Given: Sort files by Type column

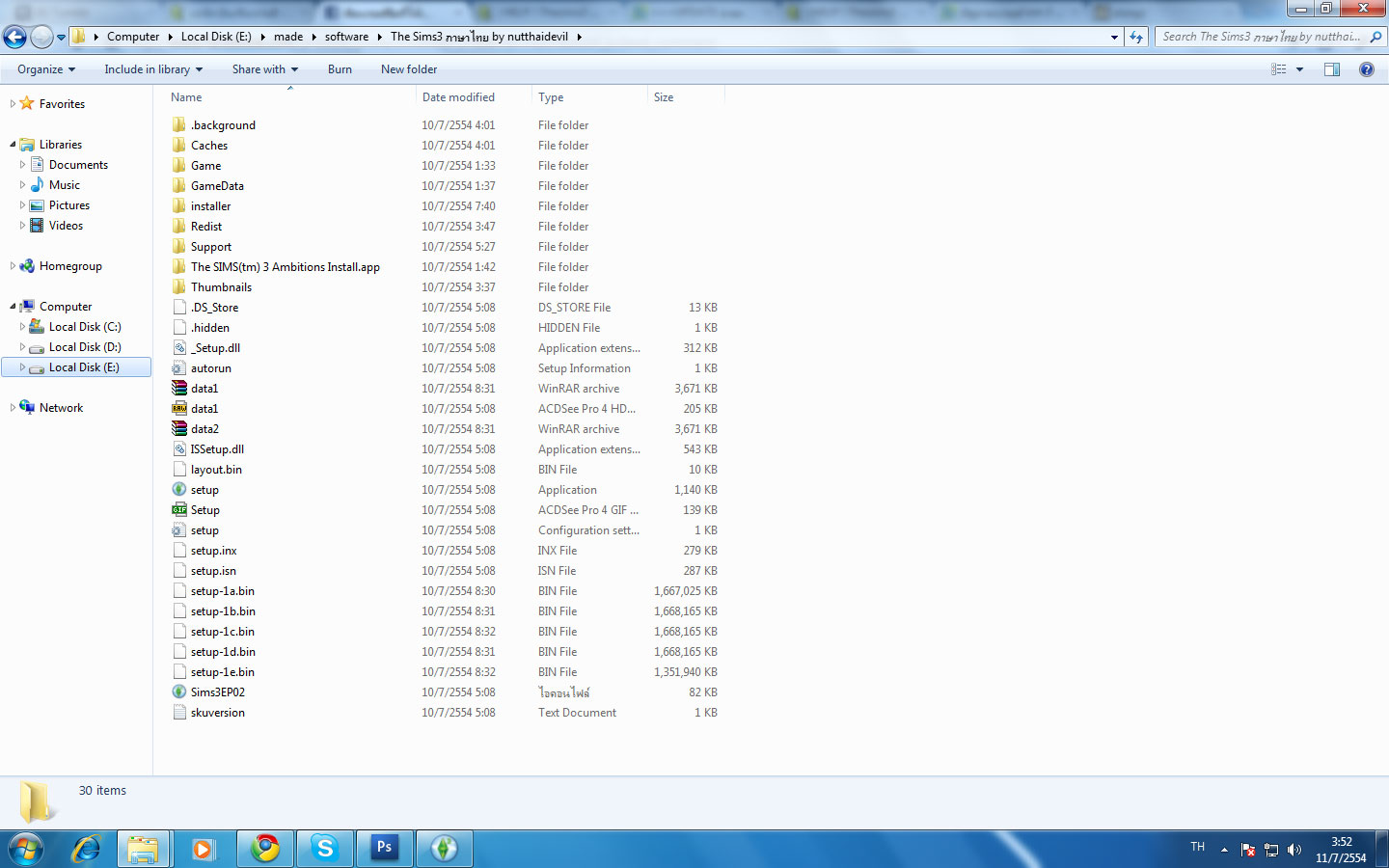Looking at the screenshot, I should 589,97.
